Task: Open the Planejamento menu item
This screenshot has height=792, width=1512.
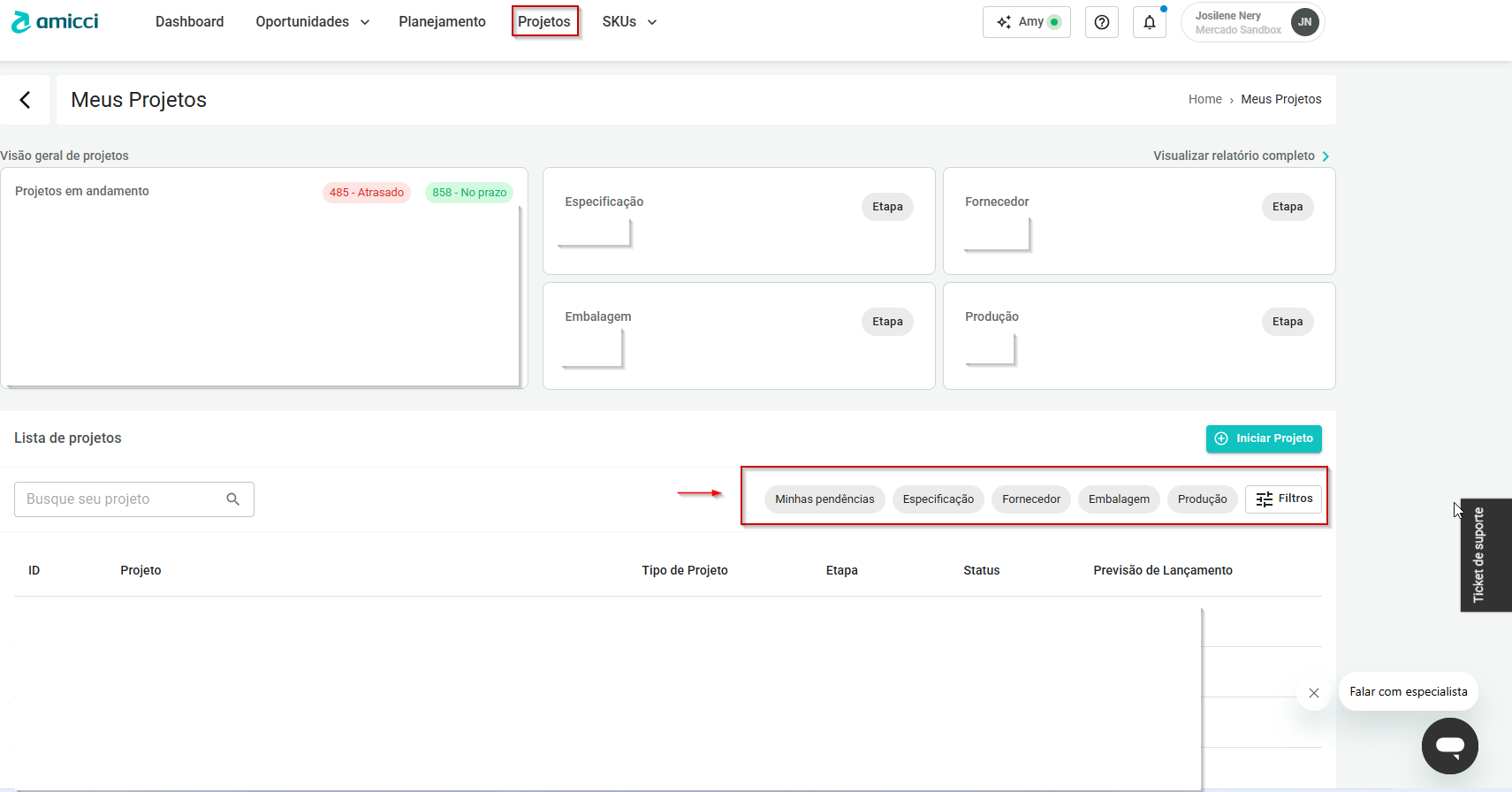Action: (x=442, y=22)
